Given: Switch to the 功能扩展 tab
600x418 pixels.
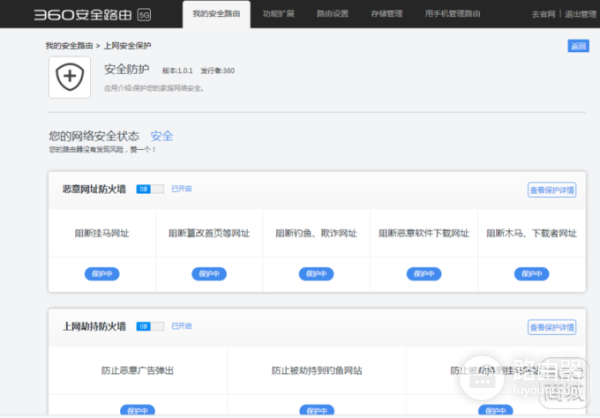Looking at the screenshot, I should pos(279,14).
